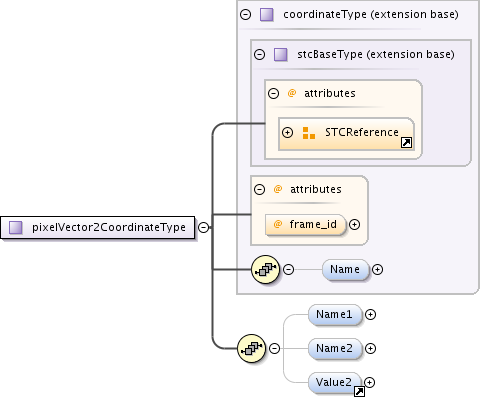The image size is (481, 398).
Task: Click the @ icon of stcBaseType attributes
Action: click(x=292, y=93)
